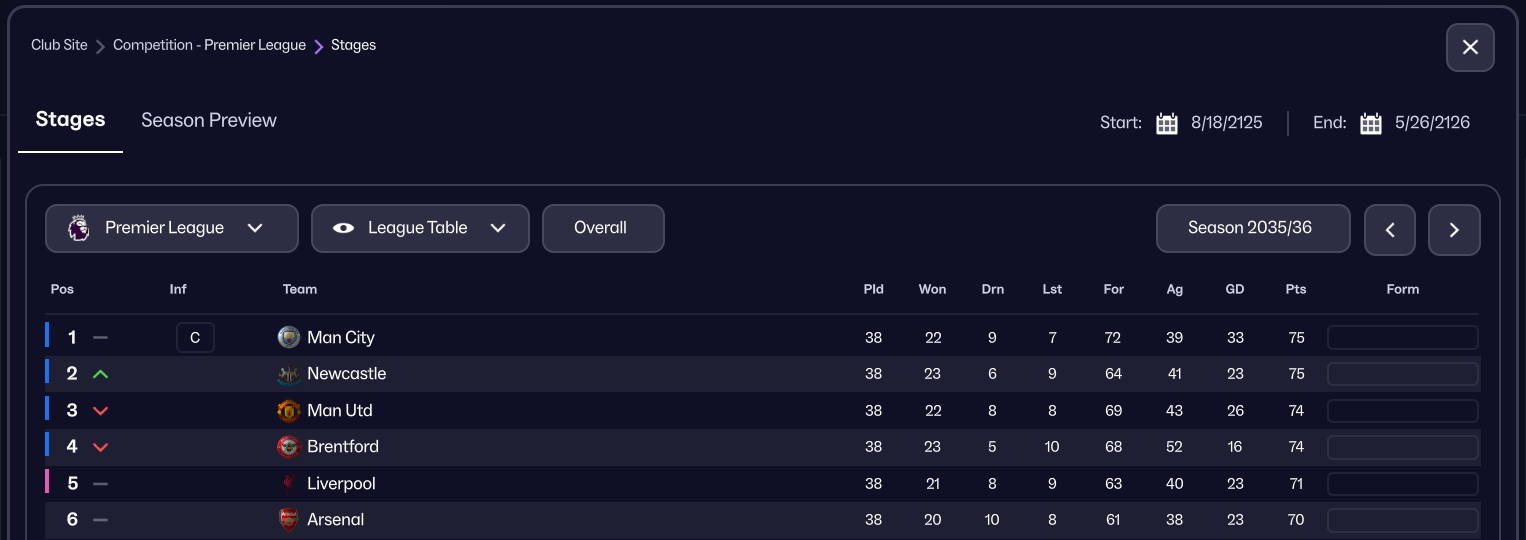Click the Brentford club crest
1526x540 pixels.
coord(289,447)
